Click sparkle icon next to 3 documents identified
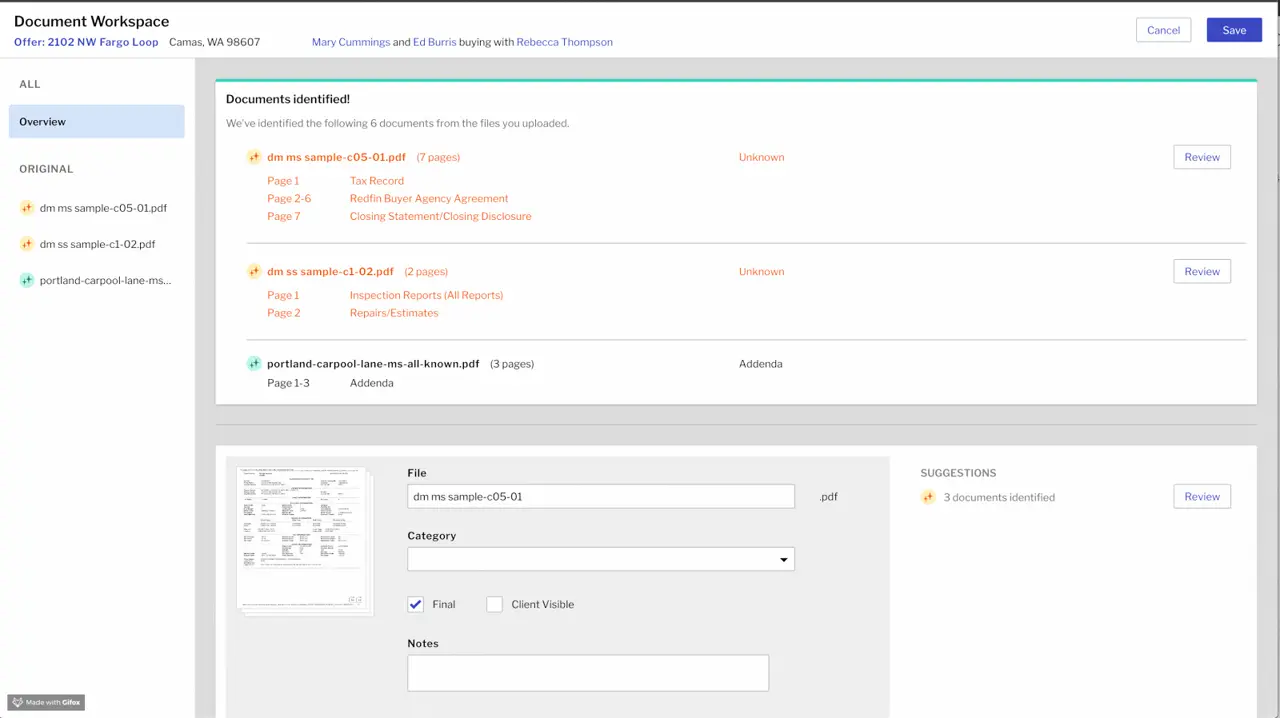The height and width of the screenshot is (718, 1280). click(x=928, y=497)
